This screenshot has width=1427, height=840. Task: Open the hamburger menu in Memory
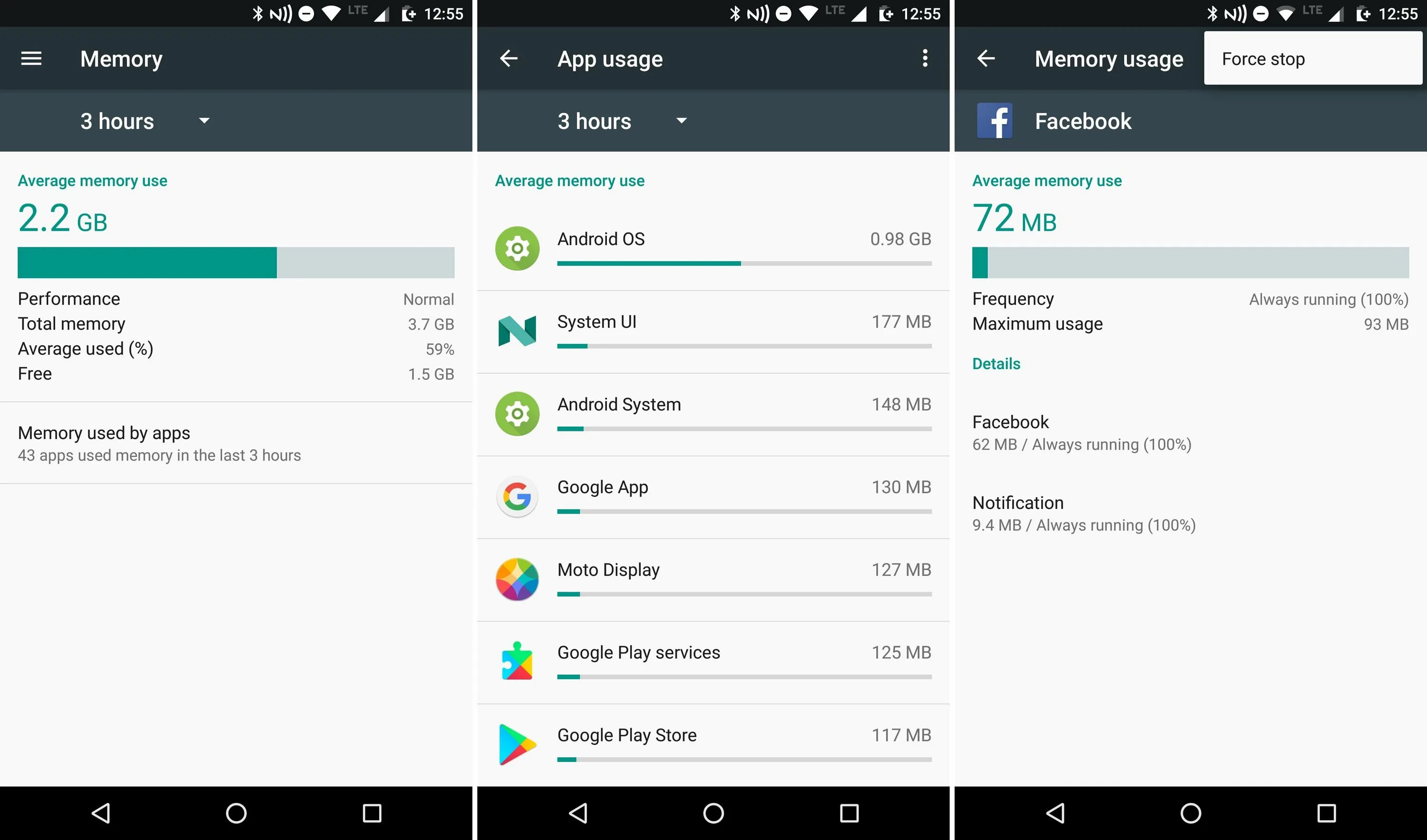tap(32, 58)
